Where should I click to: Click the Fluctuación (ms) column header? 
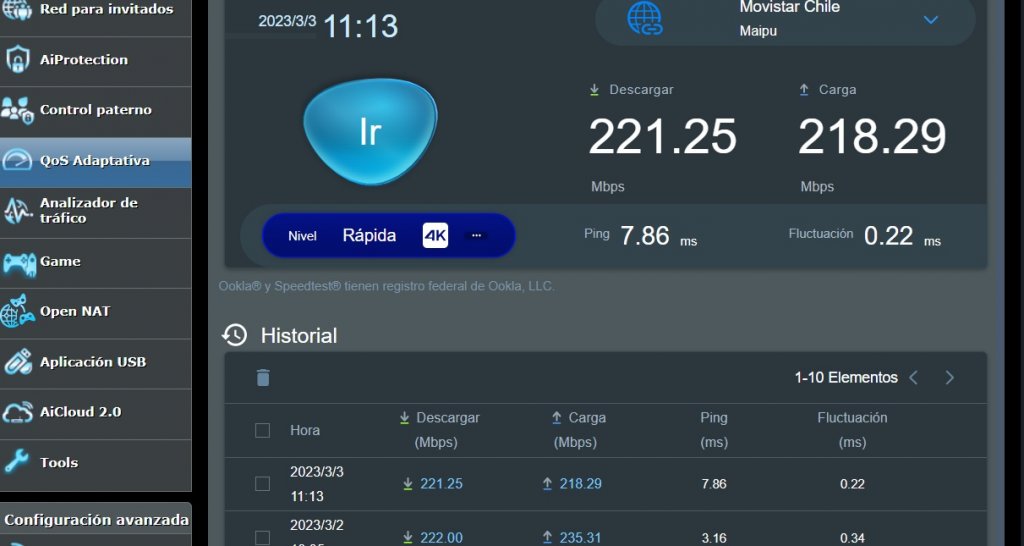[852, 430]
